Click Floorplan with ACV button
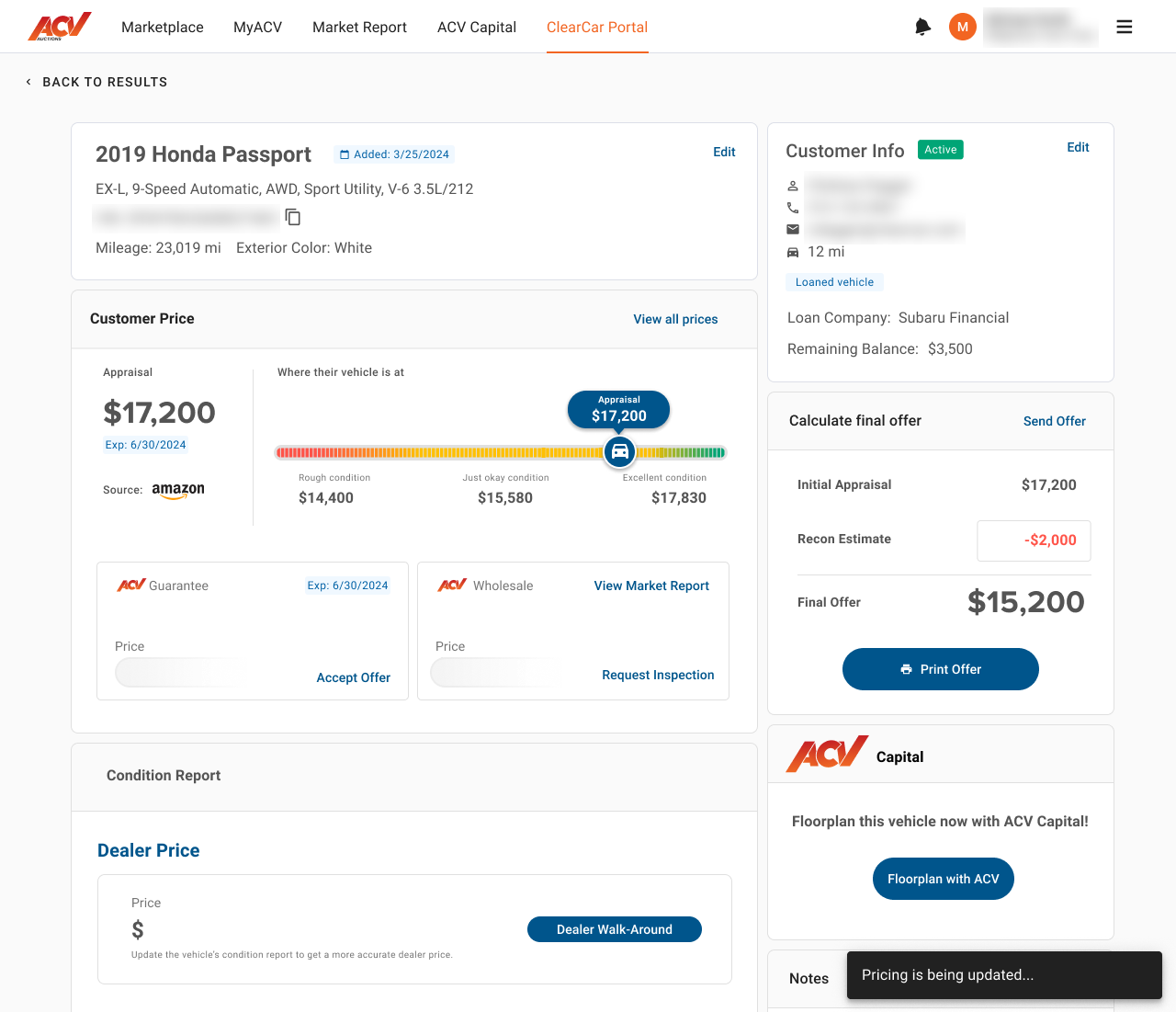1176x1012 pixels. (944, 879)
